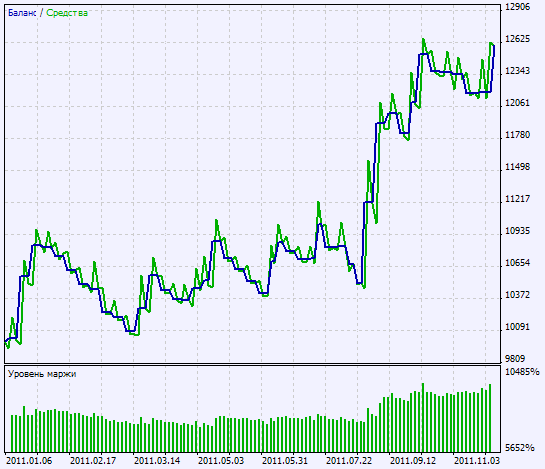
Task: Click the 5652% margin level label
Action: pyautogui.click(x=520, y=448)
